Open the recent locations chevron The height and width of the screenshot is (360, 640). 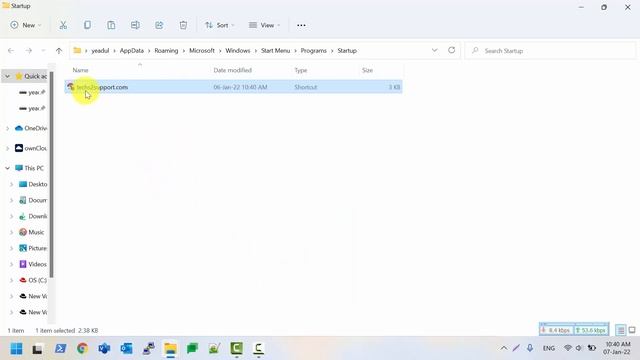[43, 51]
